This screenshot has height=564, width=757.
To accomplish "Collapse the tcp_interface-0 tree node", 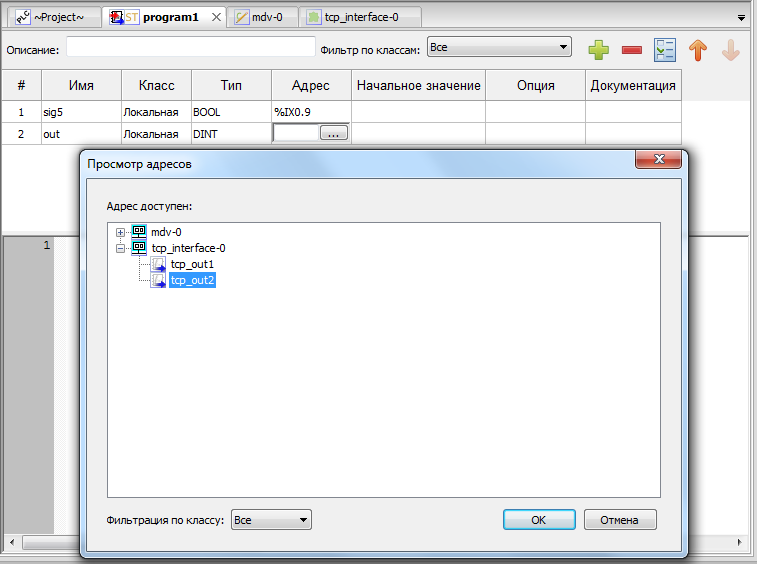I will 120,249.
